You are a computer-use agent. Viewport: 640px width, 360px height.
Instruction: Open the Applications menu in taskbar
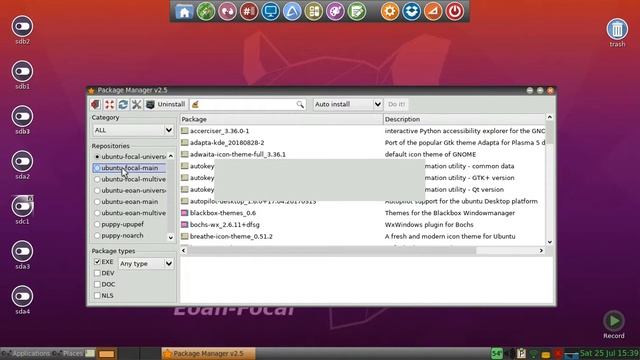[x=26, y=353]
